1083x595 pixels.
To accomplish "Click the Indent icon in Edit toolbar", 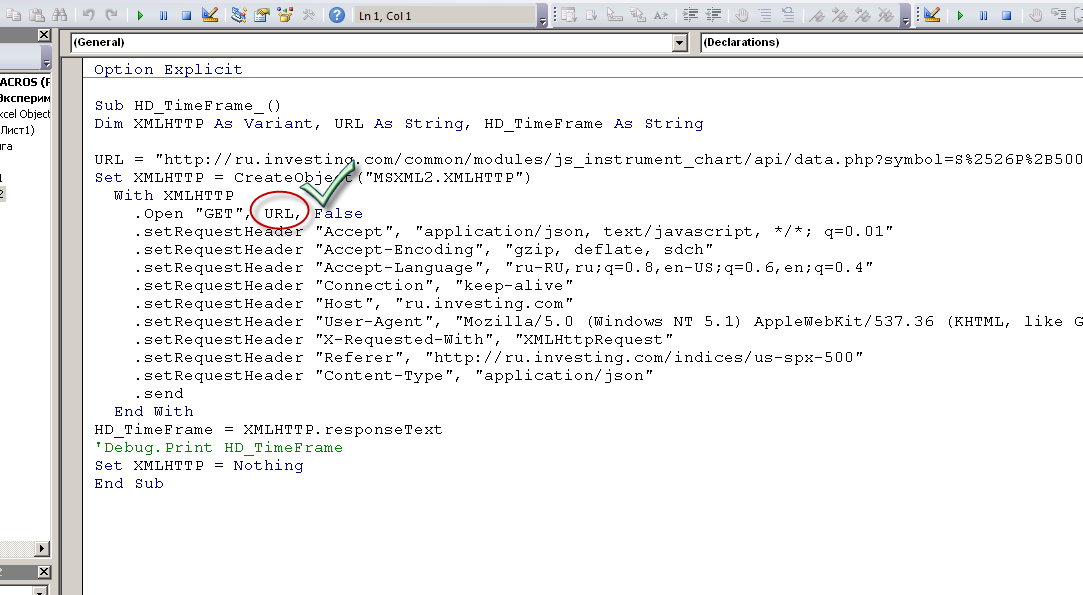I will [x=690, y=15].
